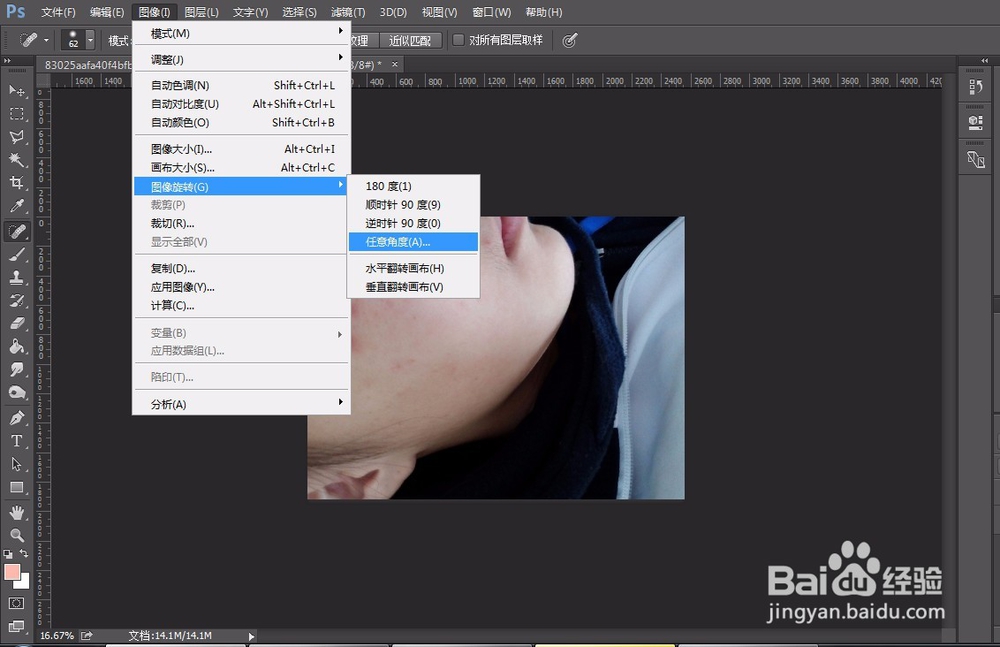Open the 3D panel icon in right dock

975,123
